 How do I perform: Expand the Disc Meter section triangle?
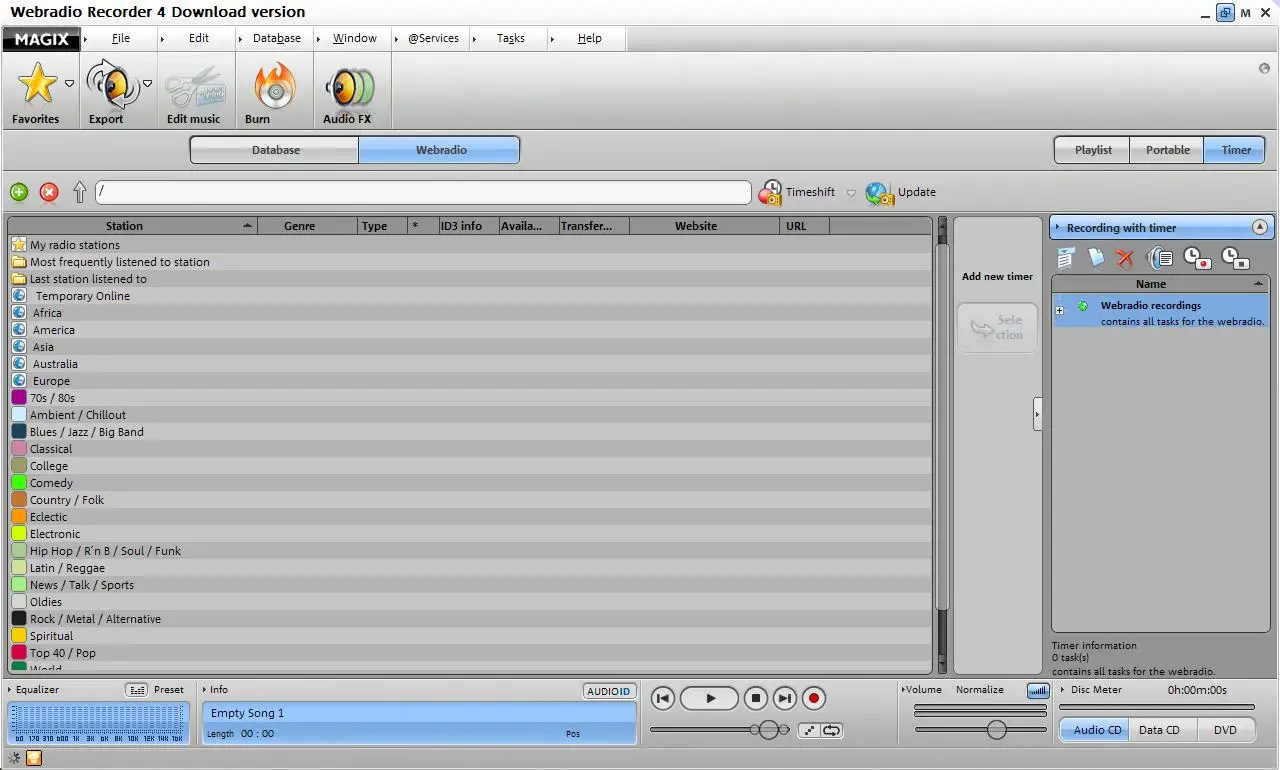pyautogui.click(x=1063, y=689)
